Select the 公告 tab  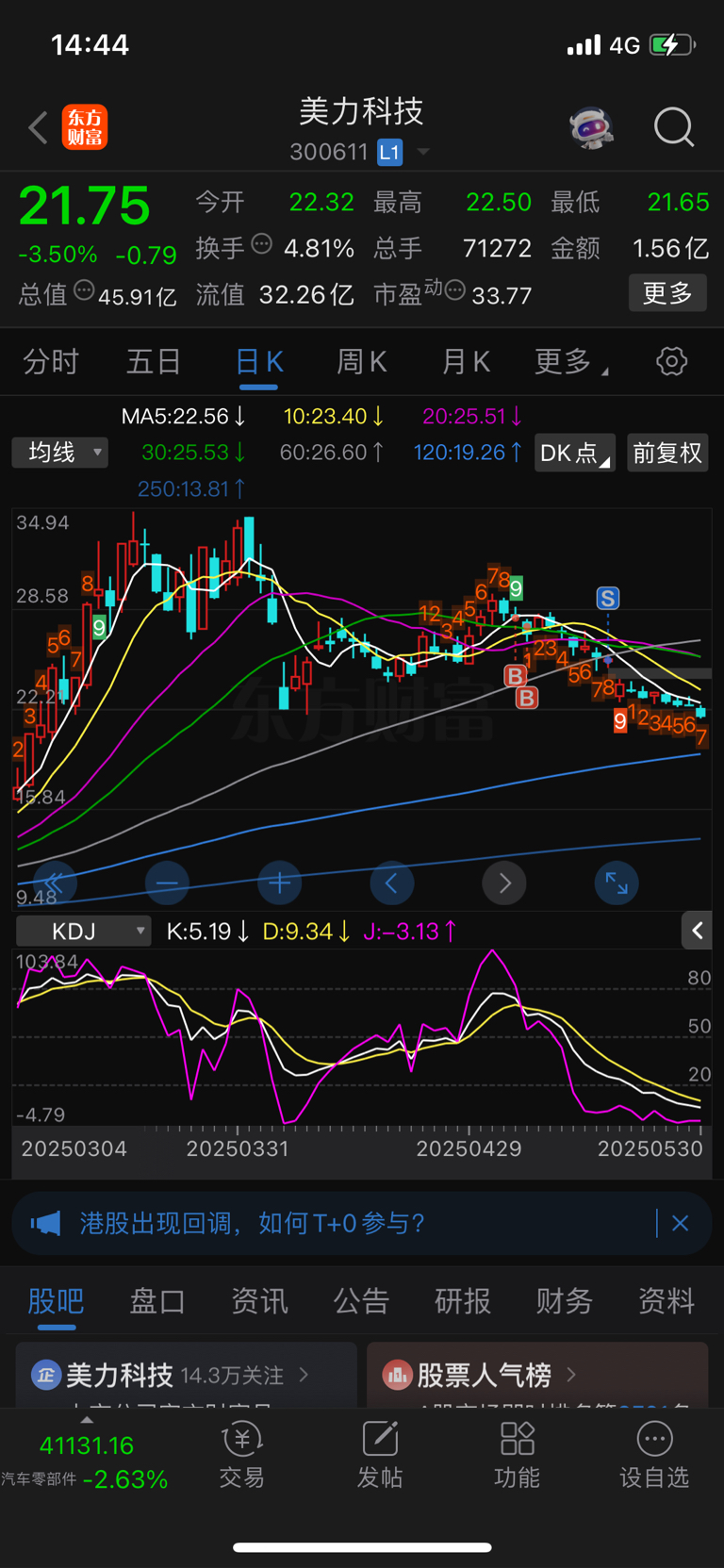click(361, 1301)
